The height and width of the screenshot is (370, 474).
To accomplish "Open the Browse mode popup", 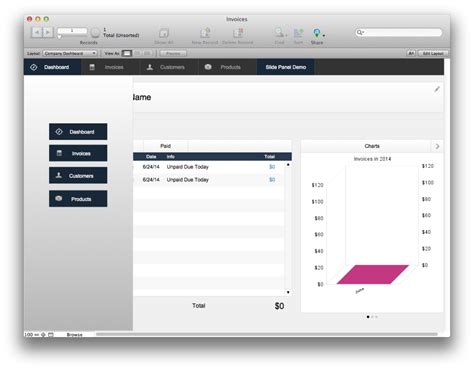I will (75, 334).
